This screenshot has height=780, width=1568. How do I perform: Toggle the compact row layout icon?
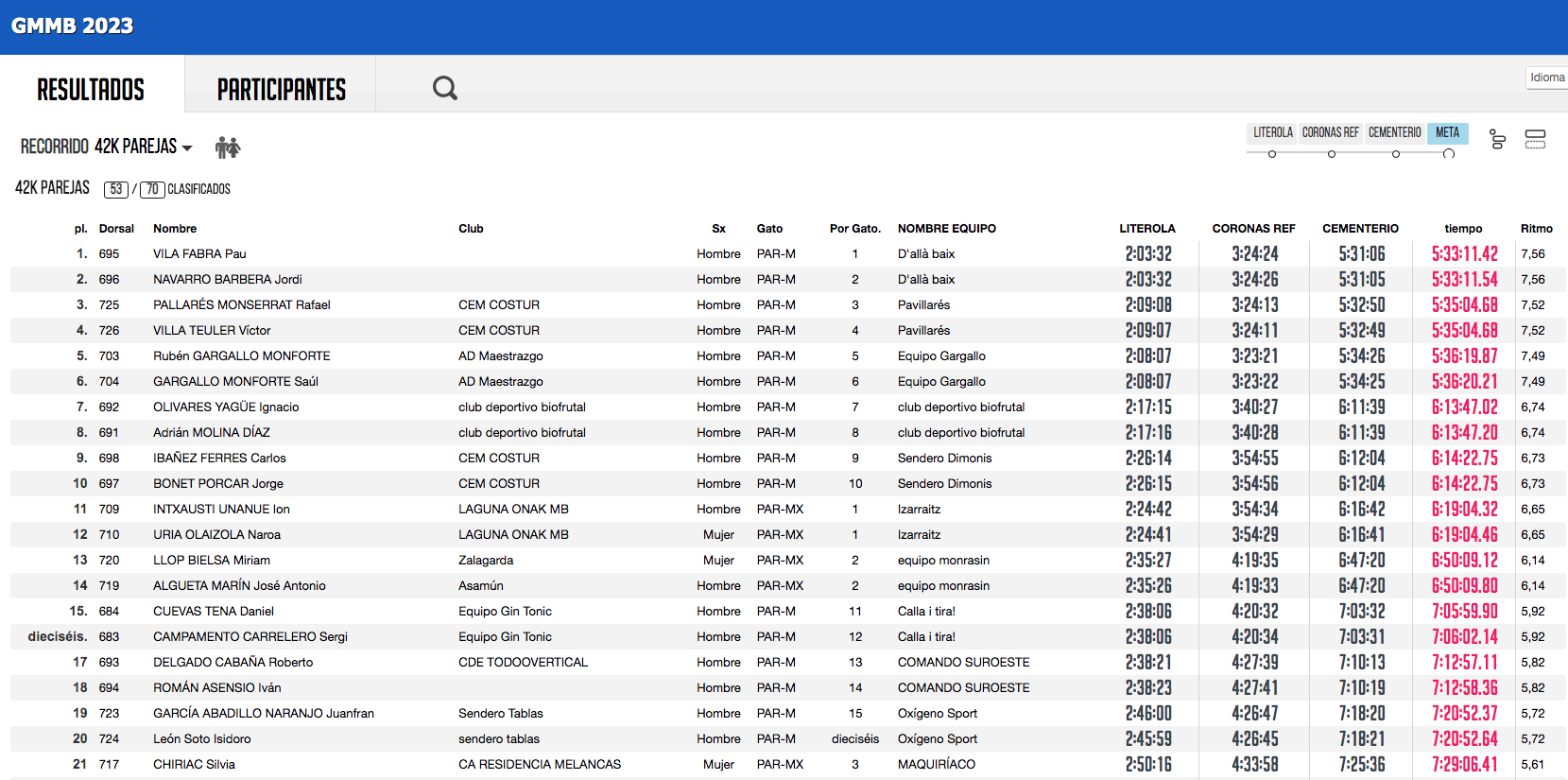tap(1535, 140)
